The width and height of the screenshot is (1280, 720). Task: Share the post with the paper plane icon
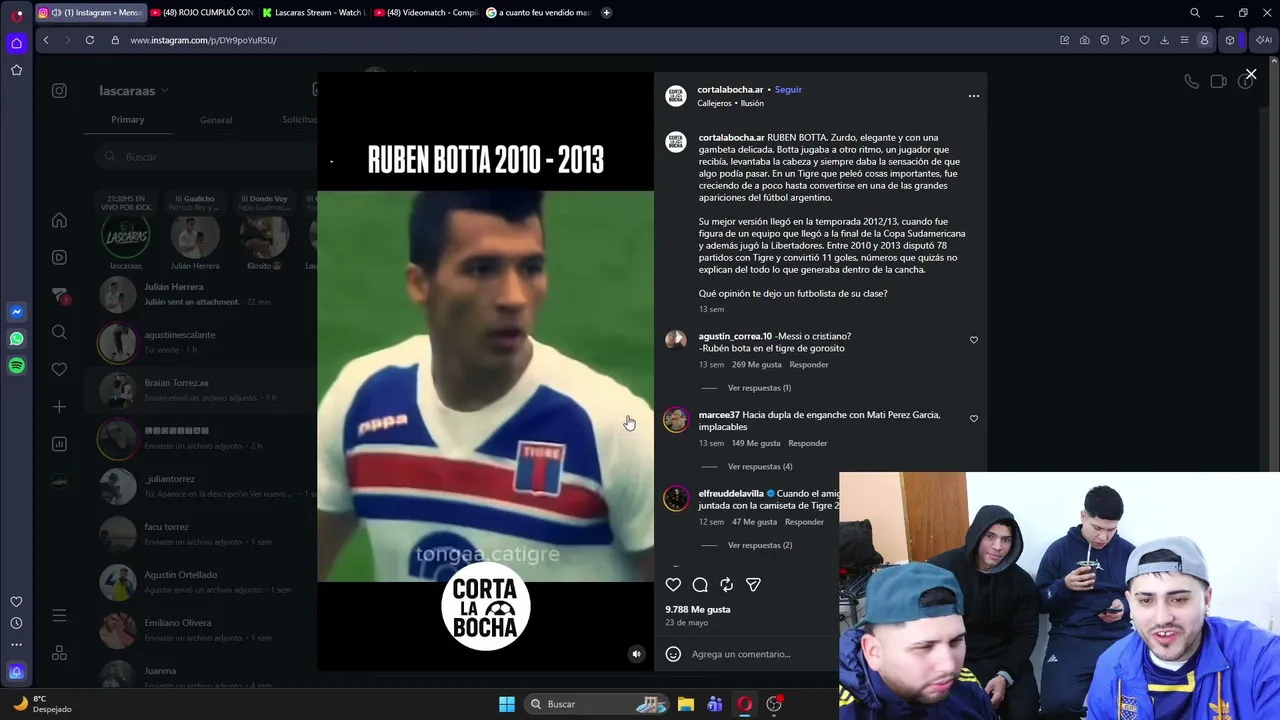754,585
